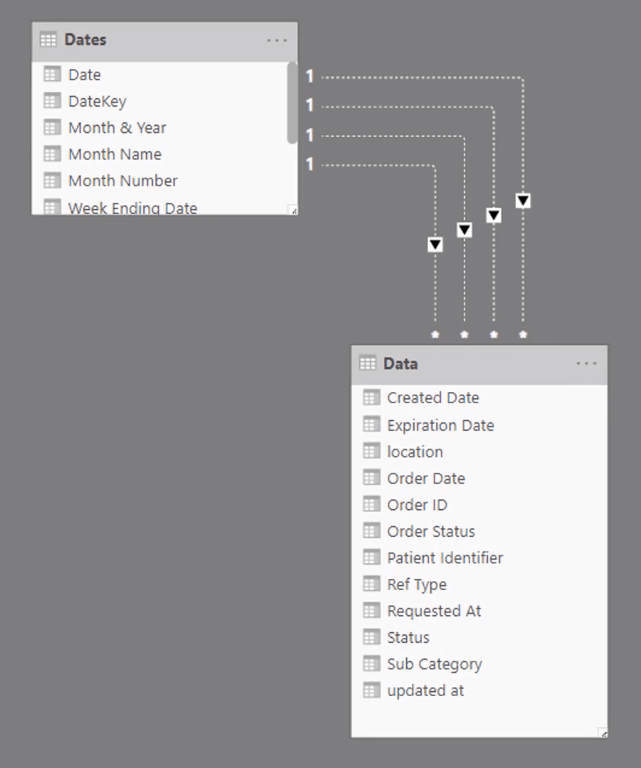Screen dimensions: 641x768
Task: Click the Dates table vertical scrollbar
Action: [292, 102]
